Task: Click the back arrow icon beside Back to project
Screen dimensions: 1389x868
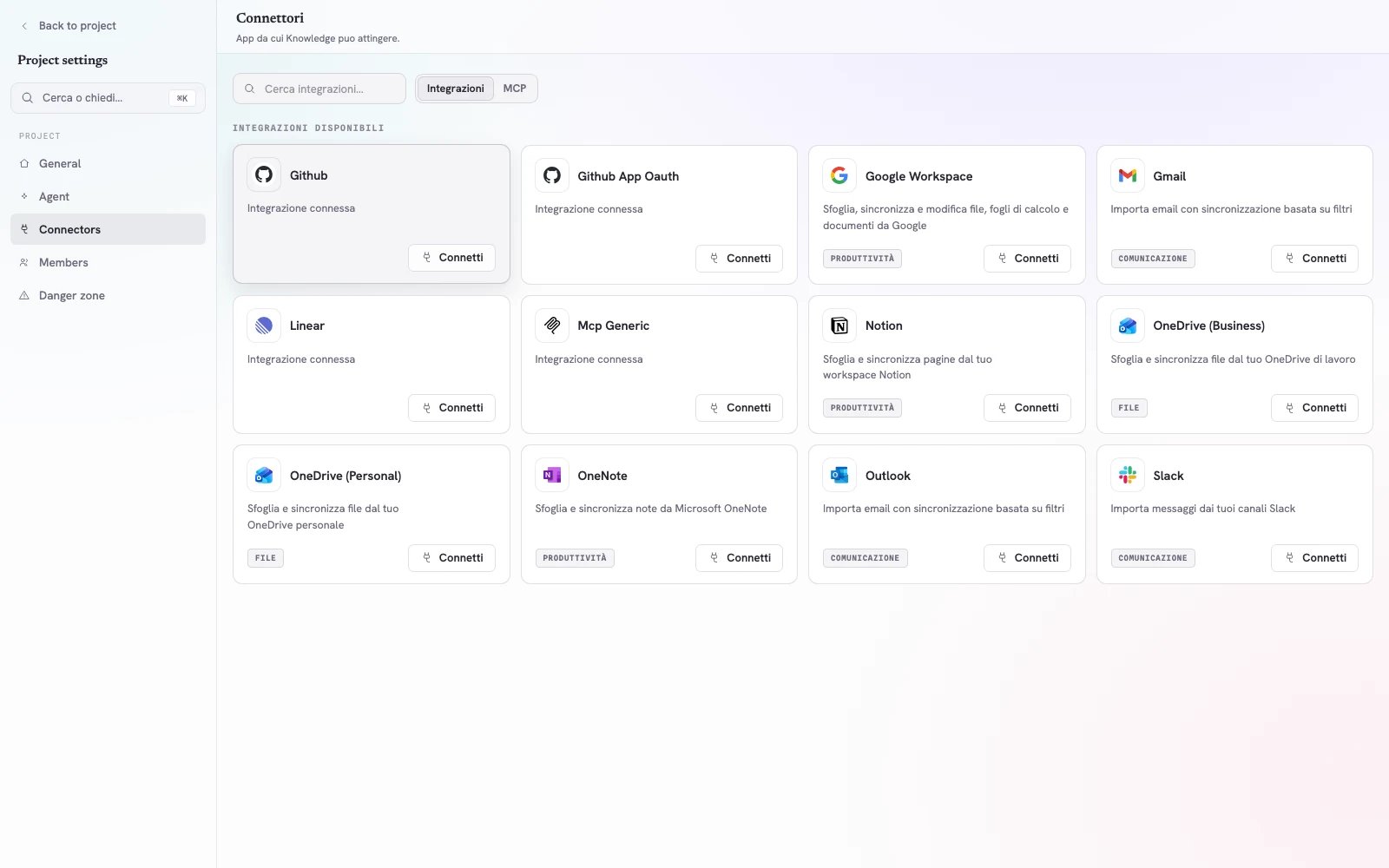Action: 24,26
